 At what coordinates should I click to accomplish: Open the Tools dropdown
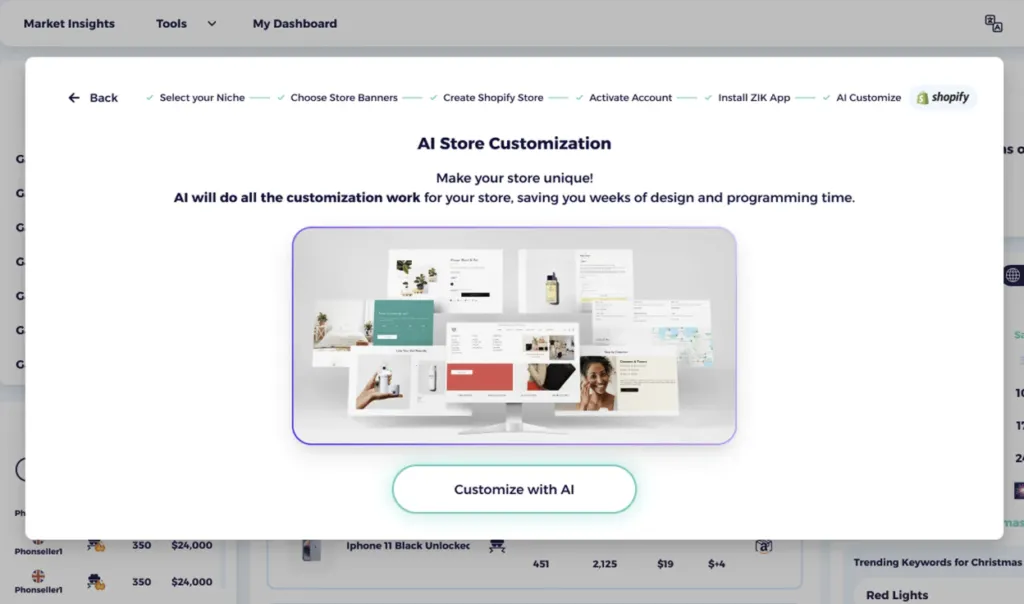pos(185,23)
